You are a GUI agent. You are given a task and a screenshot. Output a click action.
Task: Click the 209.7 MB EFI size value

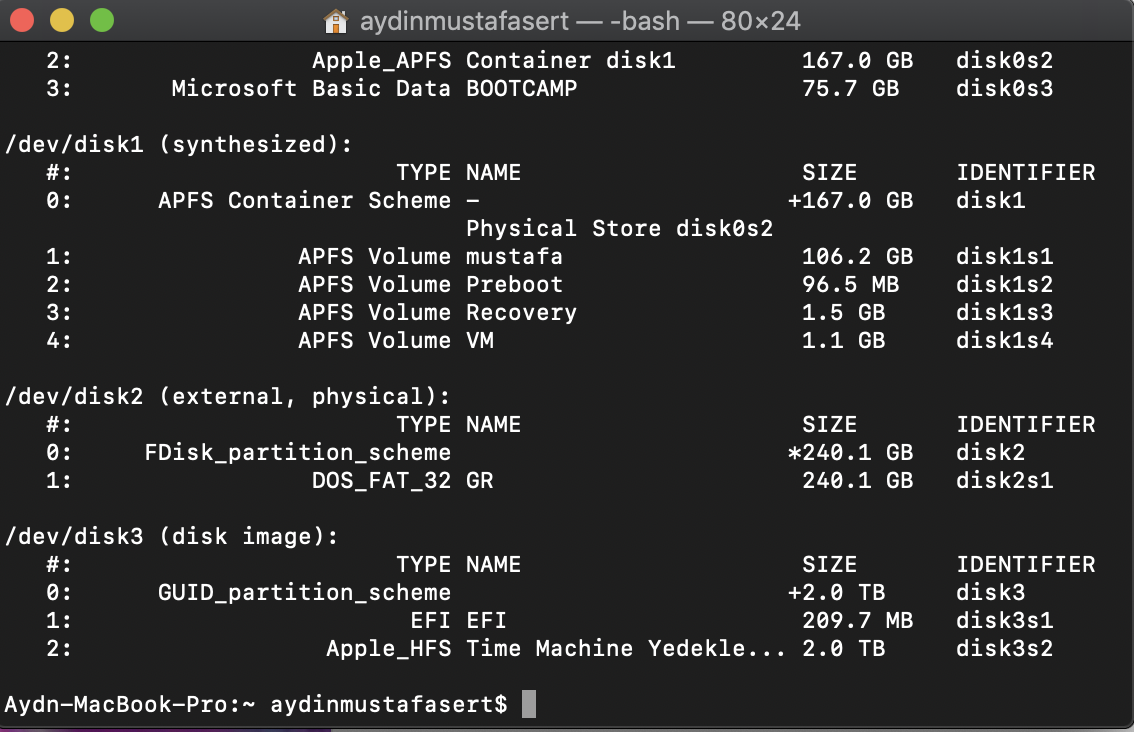(857, 620)
